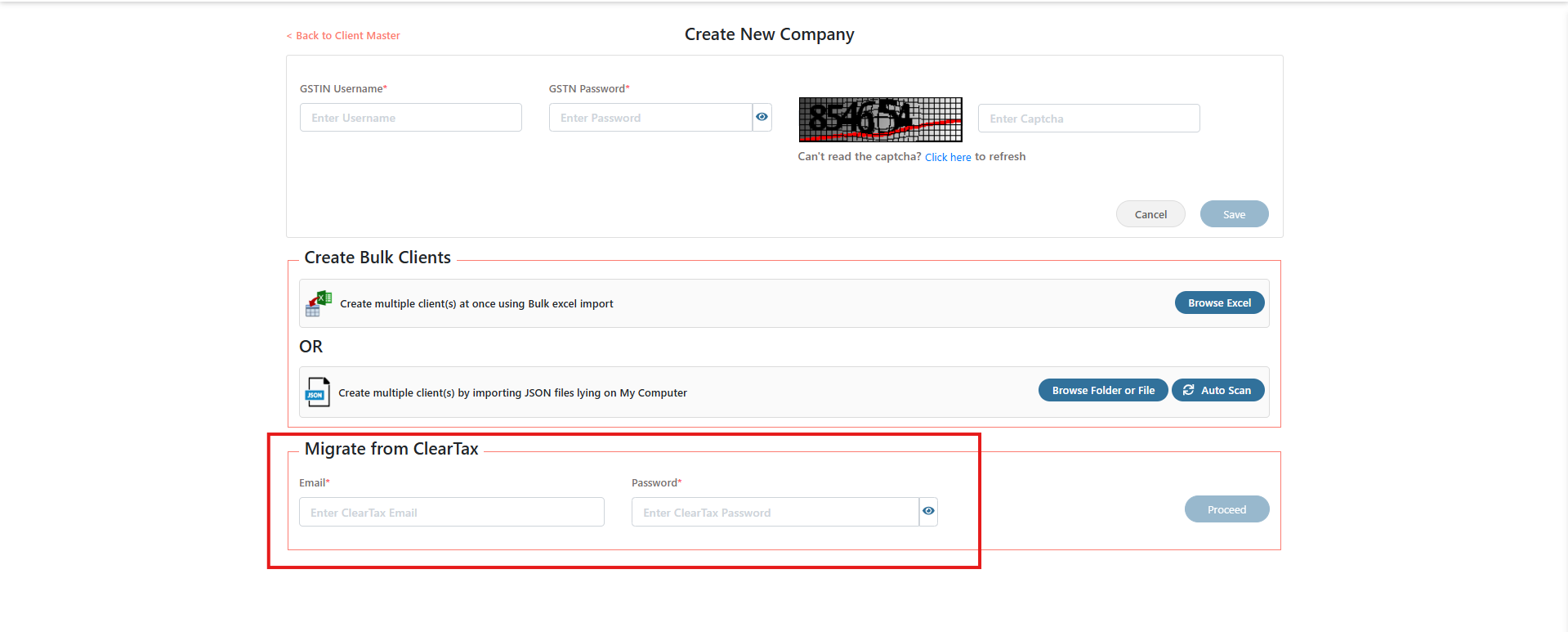Viewport: 1568px width, 632px height.
Task: Click the JSON file icon
Action: click(x=317, y=392)
